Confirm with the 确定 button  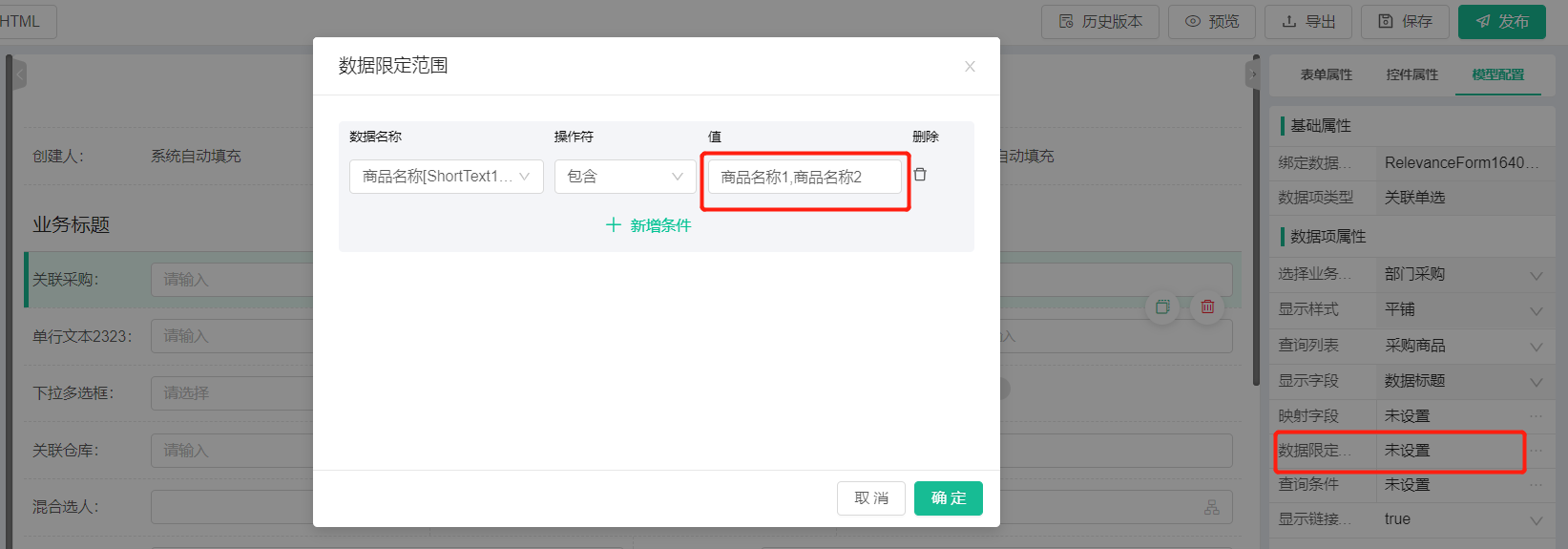[949, 498]
